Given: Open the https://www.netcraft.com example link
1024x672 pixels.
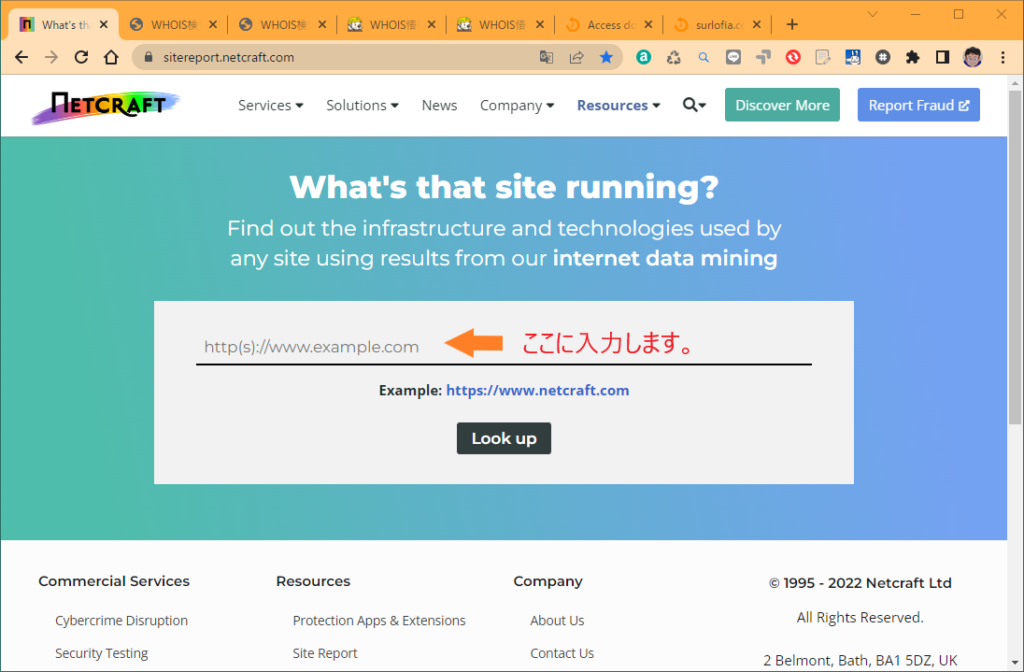Looking at the screenshot, I should point(537,390).
